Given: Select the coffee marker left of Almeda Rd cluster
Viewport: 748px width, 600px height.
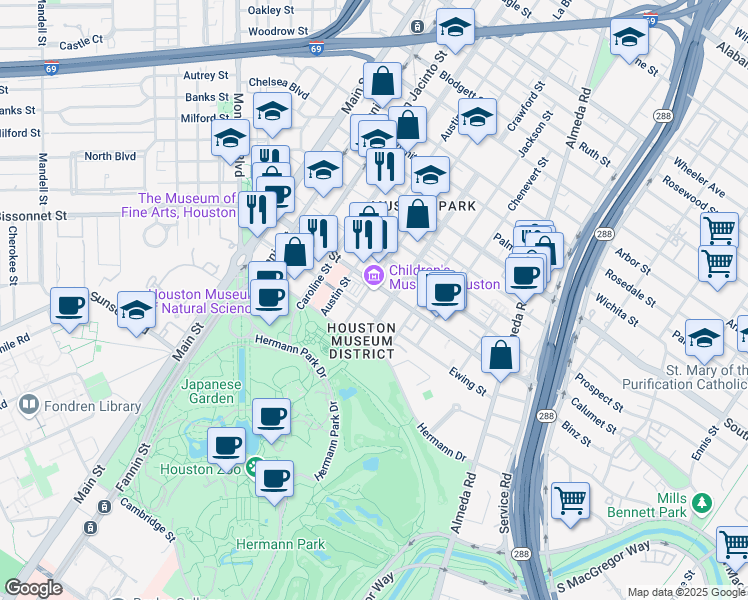Looking at the screenshot, I should click(525, 276).
